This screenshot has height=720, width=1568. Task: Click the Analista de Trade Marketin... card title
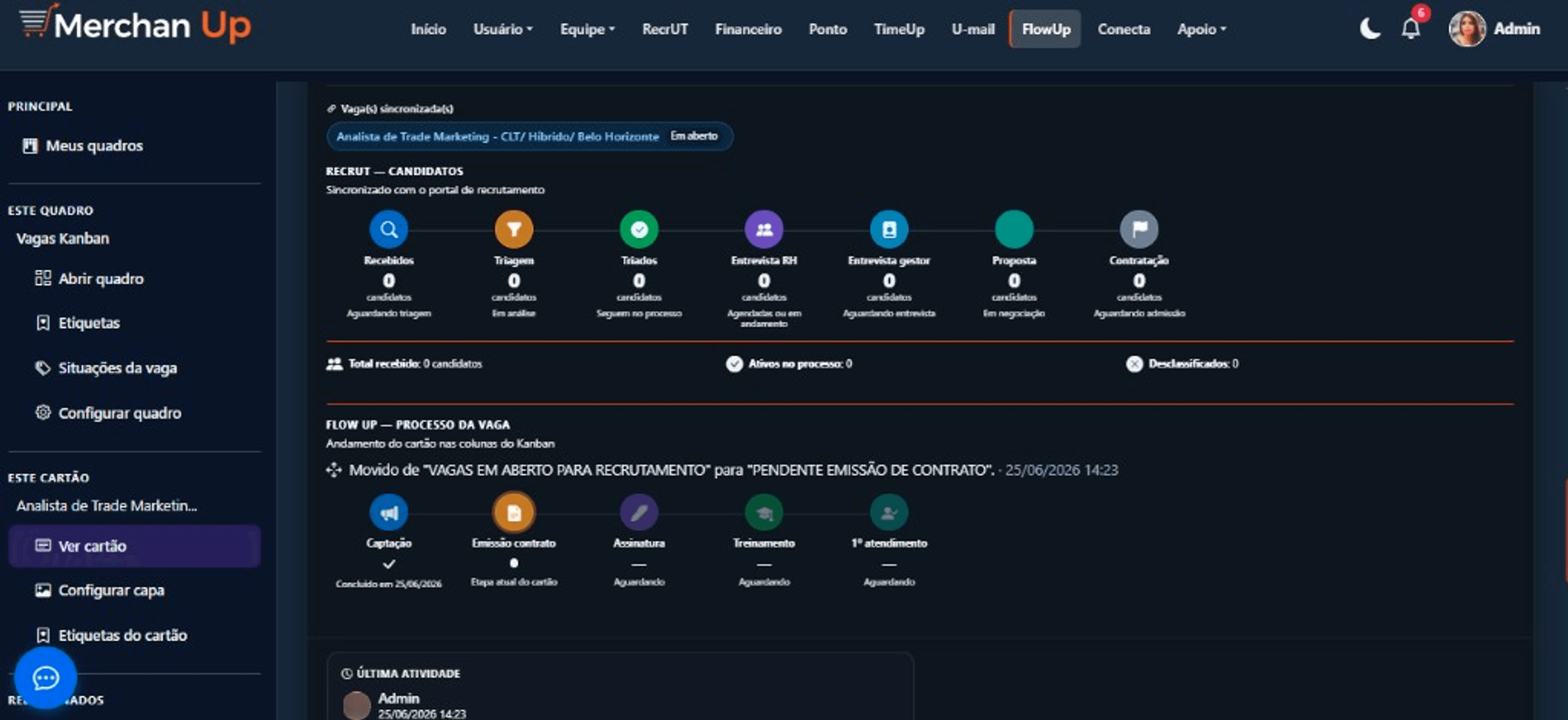(107, 506)
